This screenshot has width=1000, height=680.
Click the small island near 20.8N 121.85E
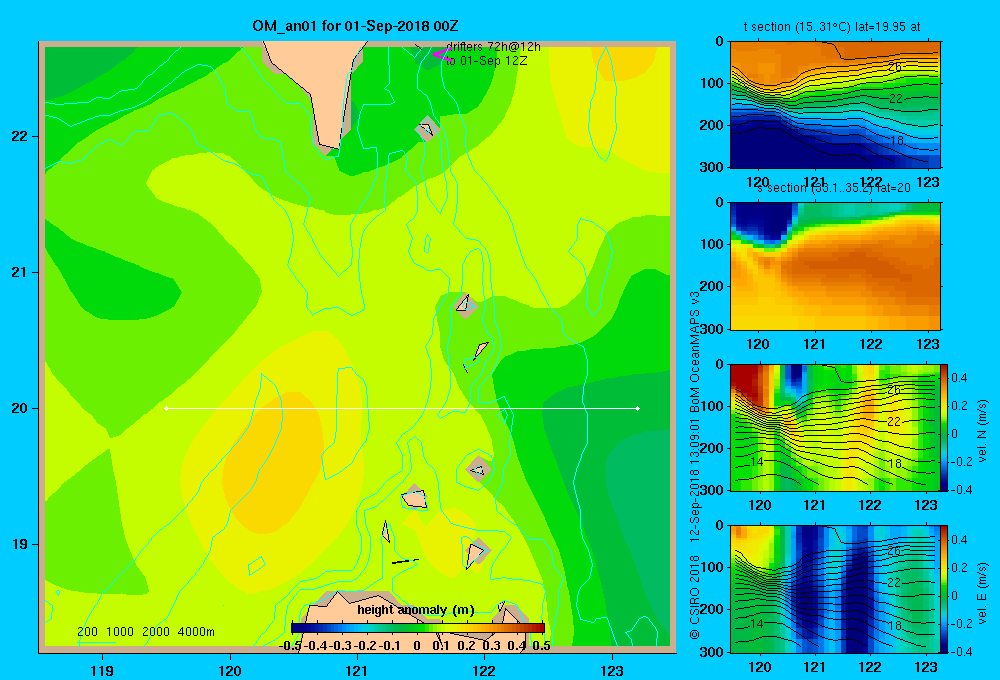click(x=465, y=304)
